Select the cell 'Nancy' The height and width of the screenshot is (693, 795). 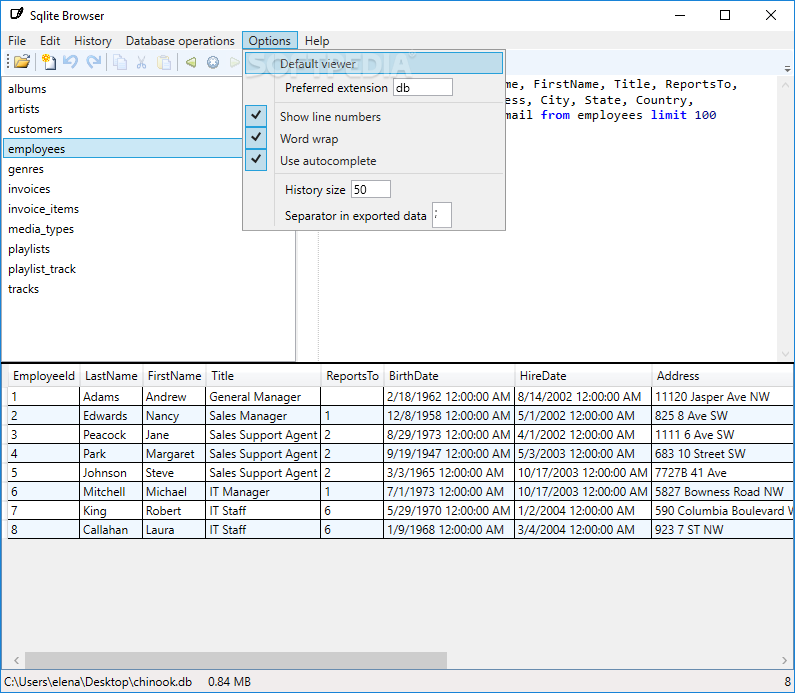[174, 416]
